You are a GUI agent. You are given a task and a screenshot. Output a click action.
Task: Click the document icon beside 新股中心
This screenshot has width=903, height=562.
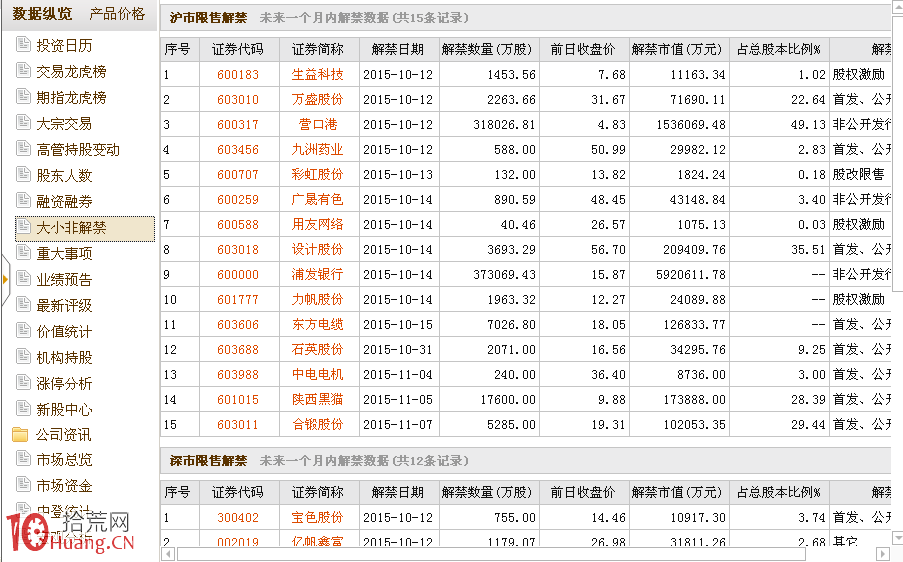pyautogui.click(x=23, y=408)
